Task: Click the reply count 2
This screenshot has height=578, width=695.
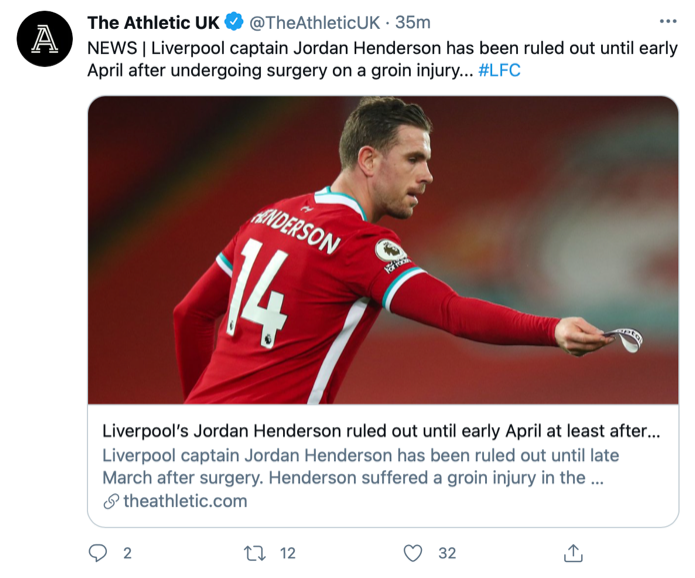Action: [126, 552]
